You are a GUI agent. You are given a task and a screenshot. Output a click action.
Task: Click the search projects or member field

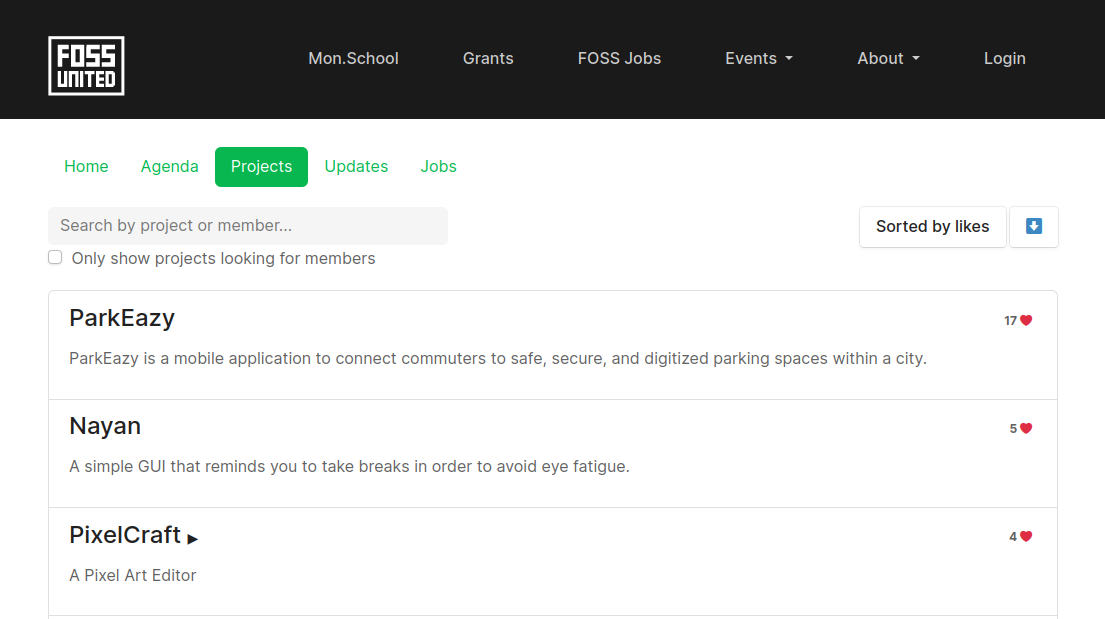point(247,225)
